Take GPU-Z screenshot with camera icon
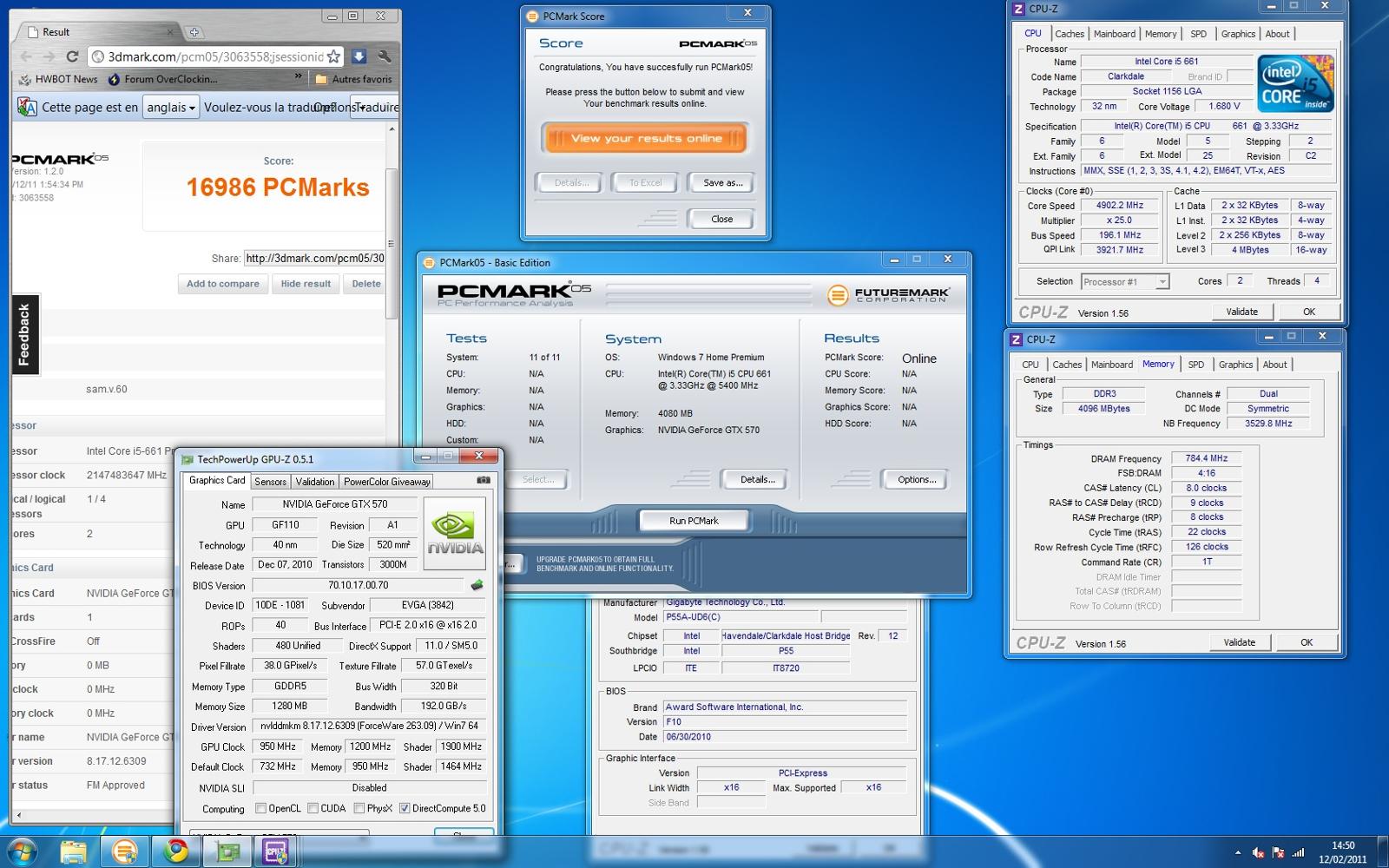The width and height of the screenshot is (1389, 868). (x=484, y=480)
